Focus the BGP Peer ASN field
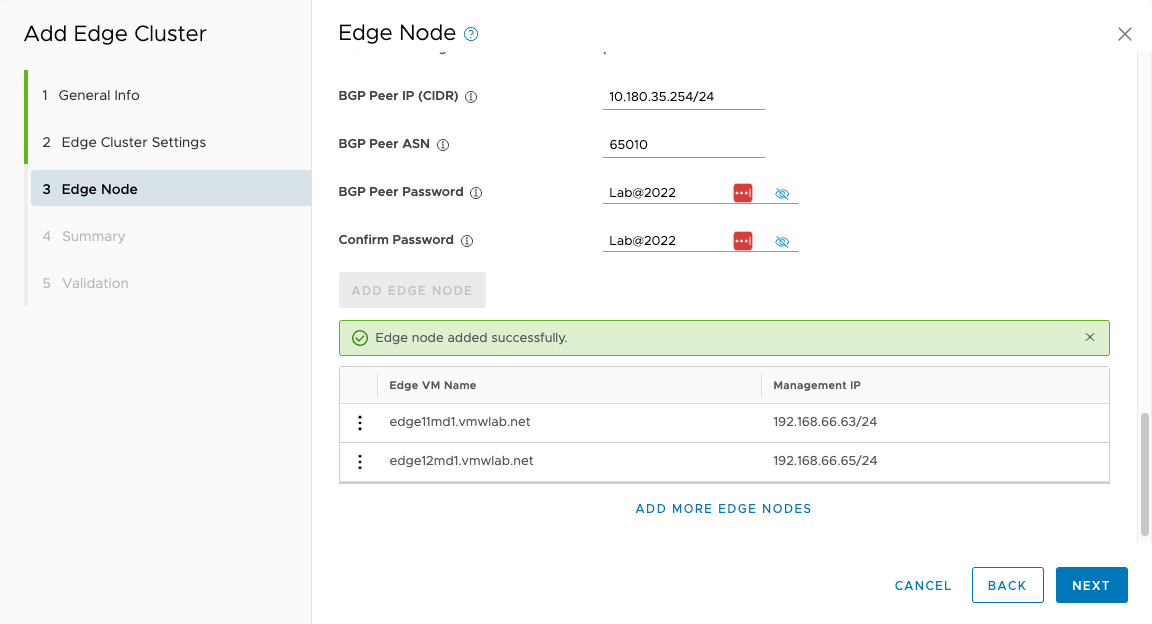Image resolution: width=1152 pixels, height=624 pixels. 683,145
